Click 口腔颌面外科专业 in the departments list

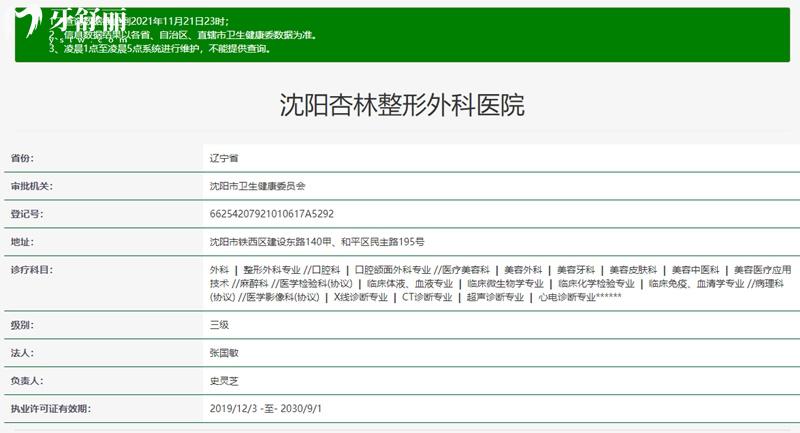(393, 270)
